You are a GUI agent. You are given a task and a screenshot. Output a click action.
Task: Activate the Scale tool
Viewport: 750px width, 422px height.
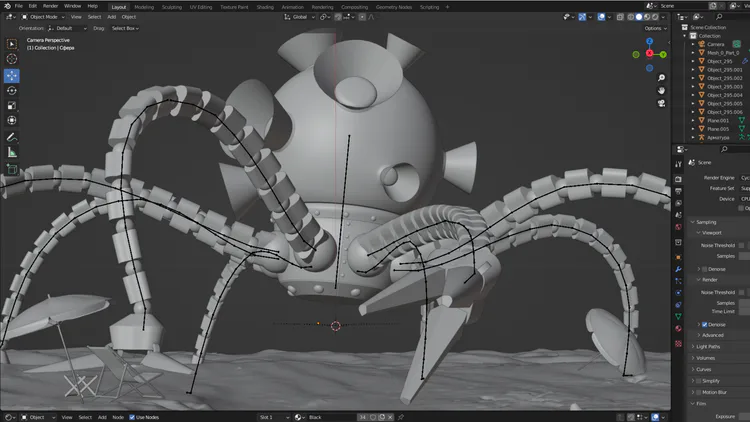click(12, 105)
